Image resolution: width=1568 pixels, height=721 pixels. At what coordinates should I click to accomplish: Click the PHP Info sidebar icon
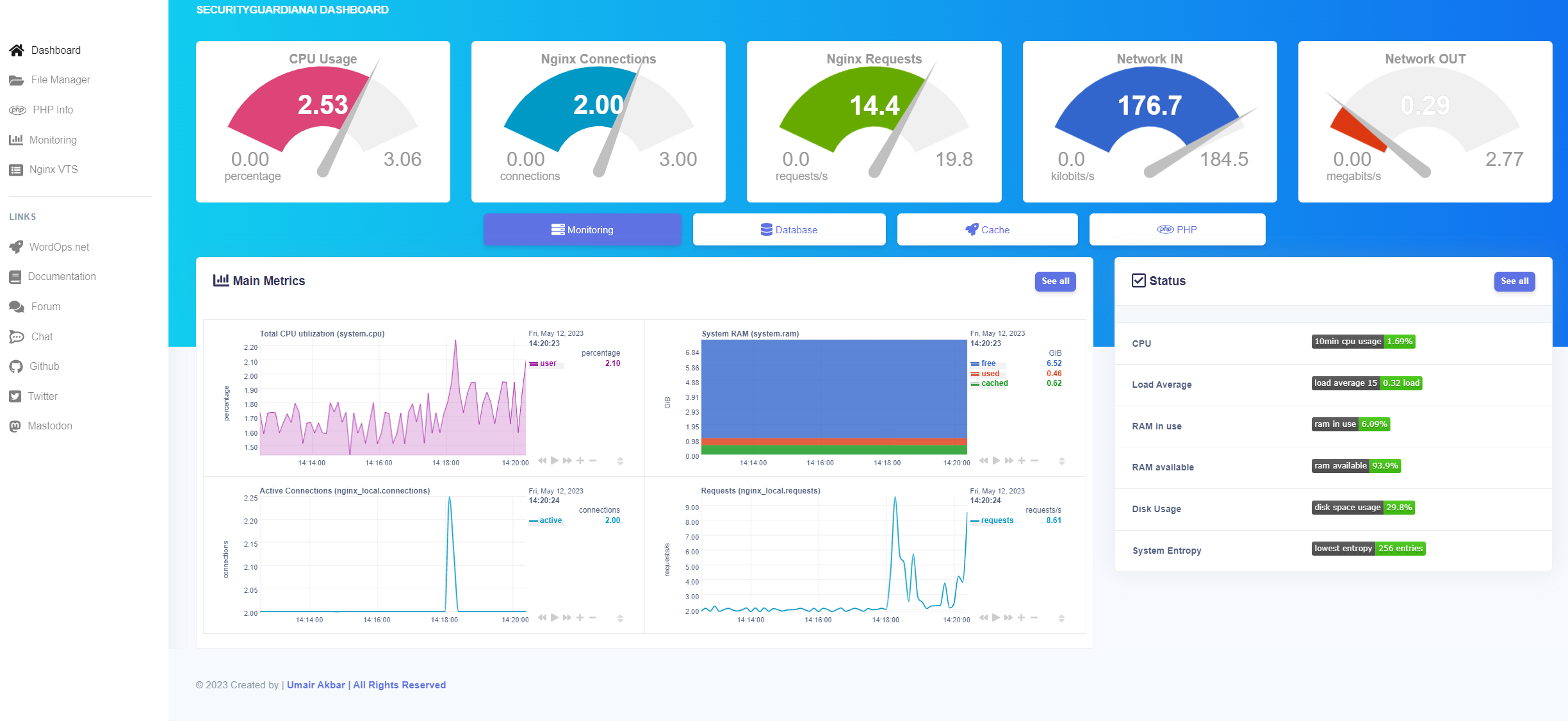(x=17, y=110)
